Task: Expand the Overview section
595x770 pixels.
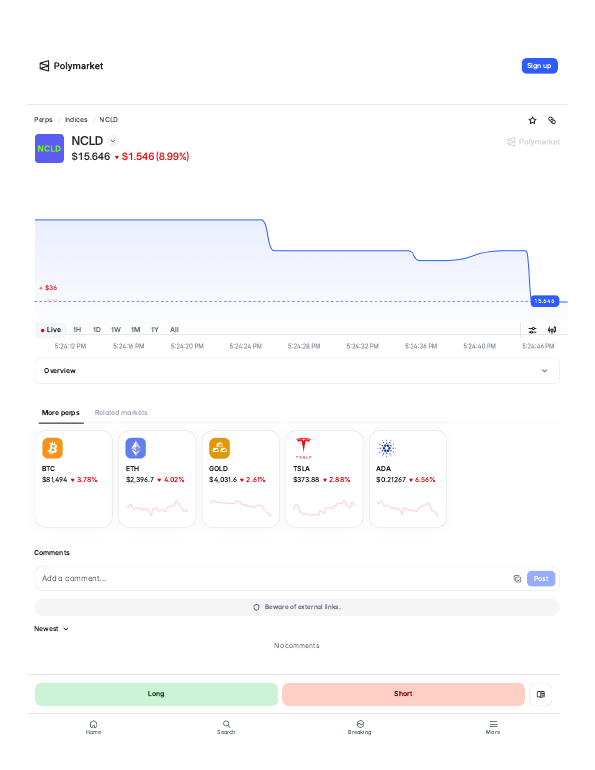Action: [297, 371]
